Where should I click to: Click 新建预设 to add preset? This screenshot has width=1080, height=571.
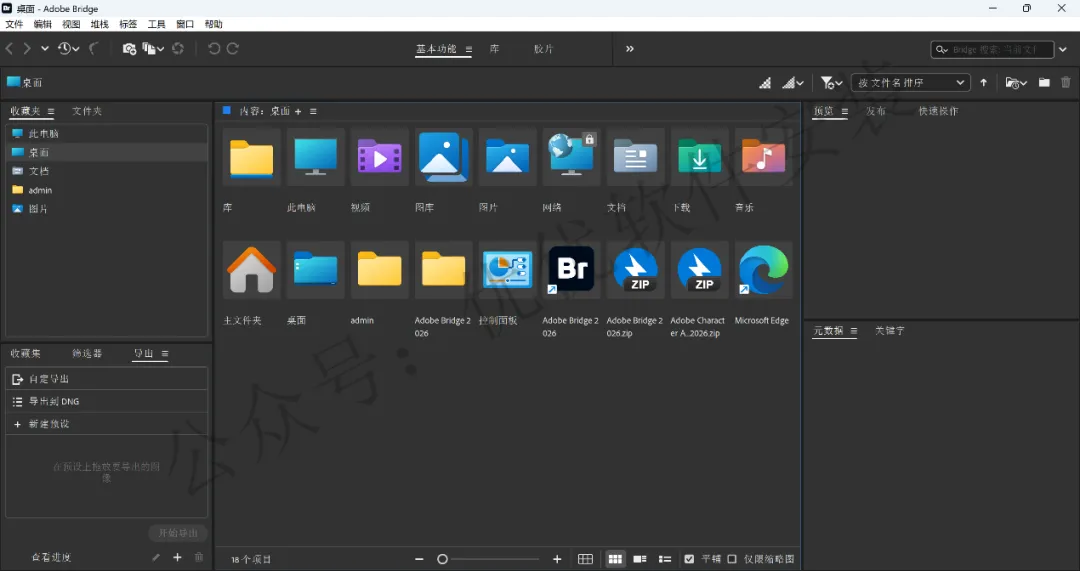[x=107, y=424]
